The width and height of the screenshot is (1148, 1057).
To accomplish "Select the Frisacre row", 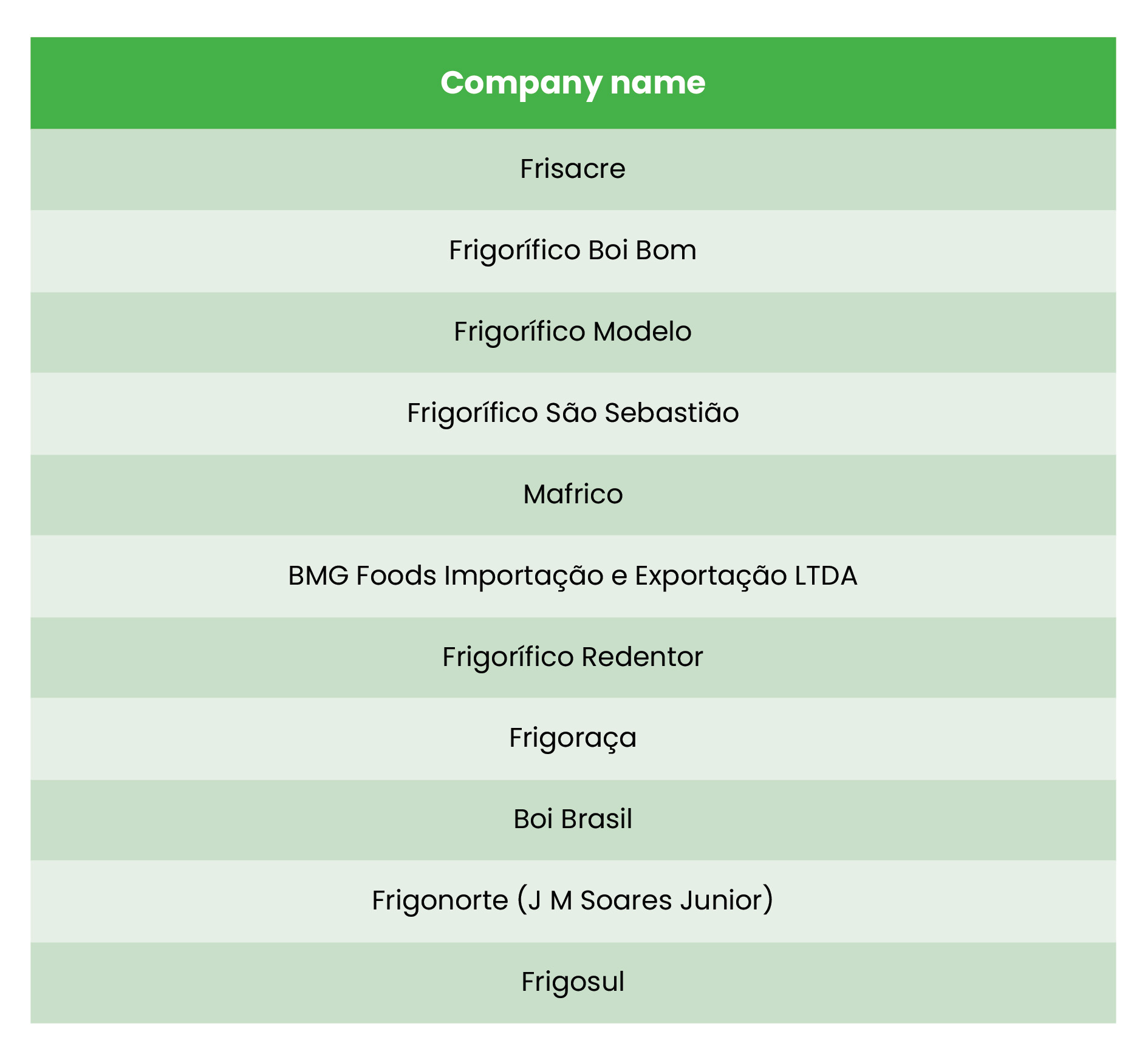I will (x=573, y=169).
